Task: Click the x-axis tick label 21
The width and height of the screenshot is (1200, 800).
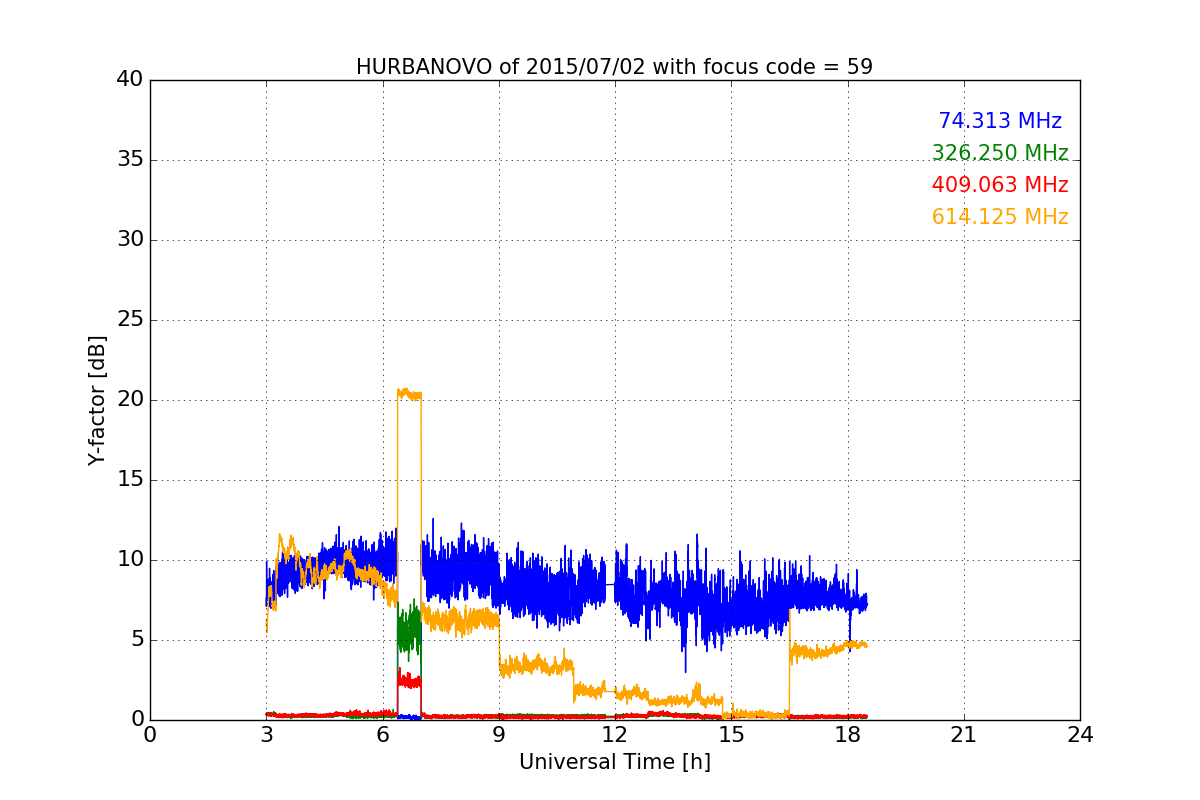Action: (964, 735)
